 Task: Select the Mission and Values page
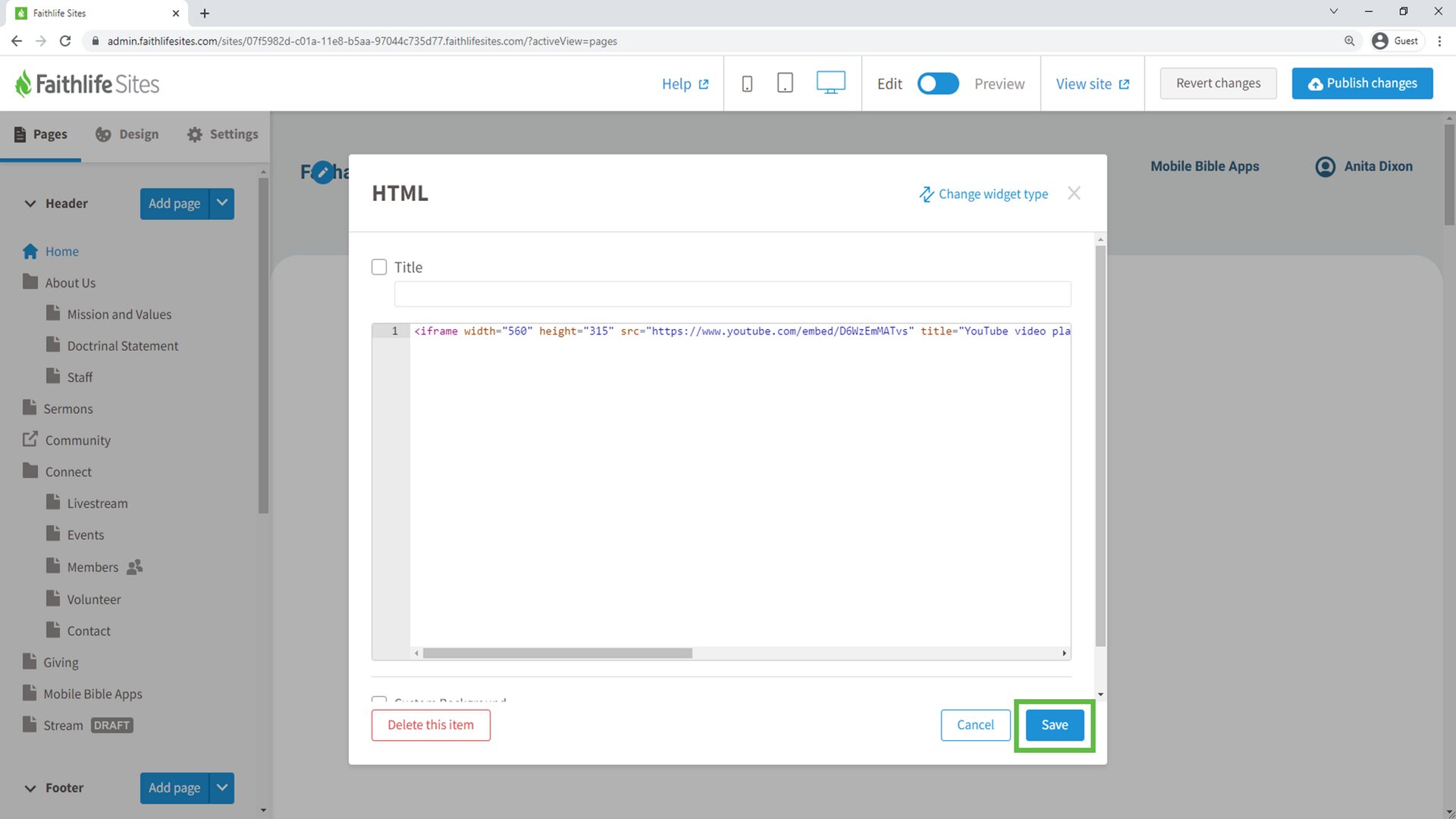tap(119, 314)
